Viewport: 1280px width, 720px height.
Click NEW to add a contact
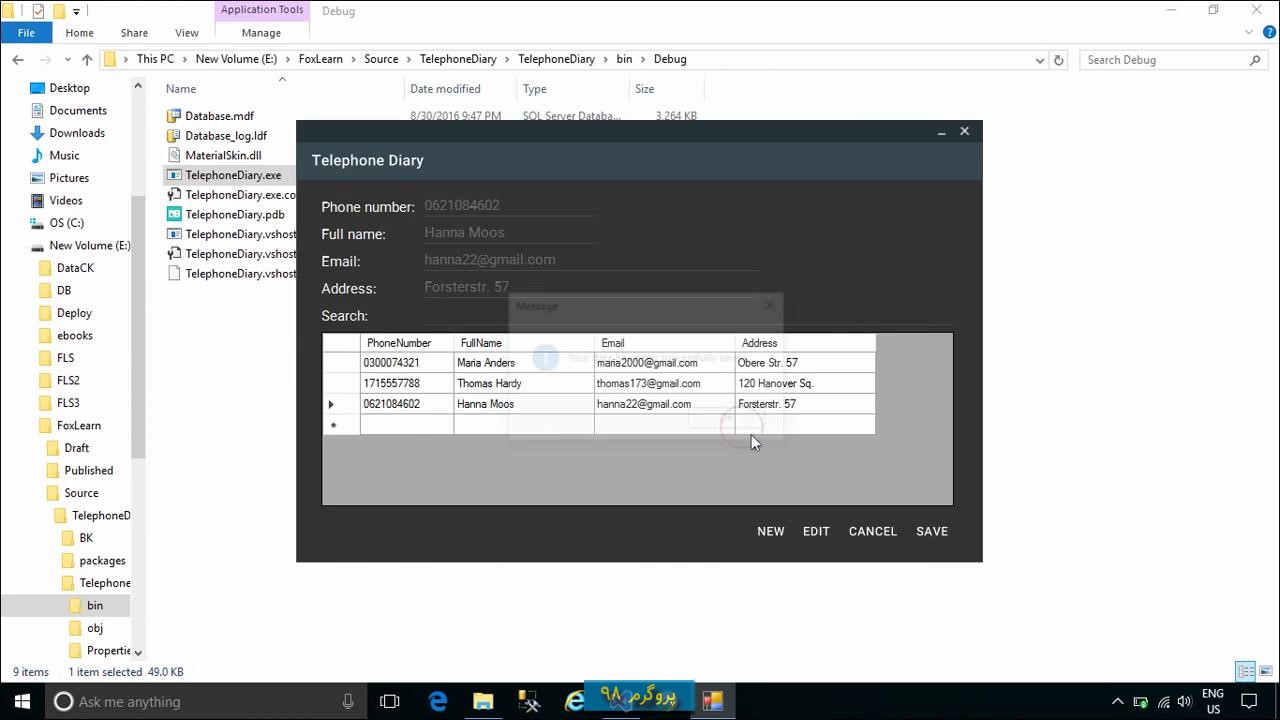pyautogui.click(x=770, y=531)
